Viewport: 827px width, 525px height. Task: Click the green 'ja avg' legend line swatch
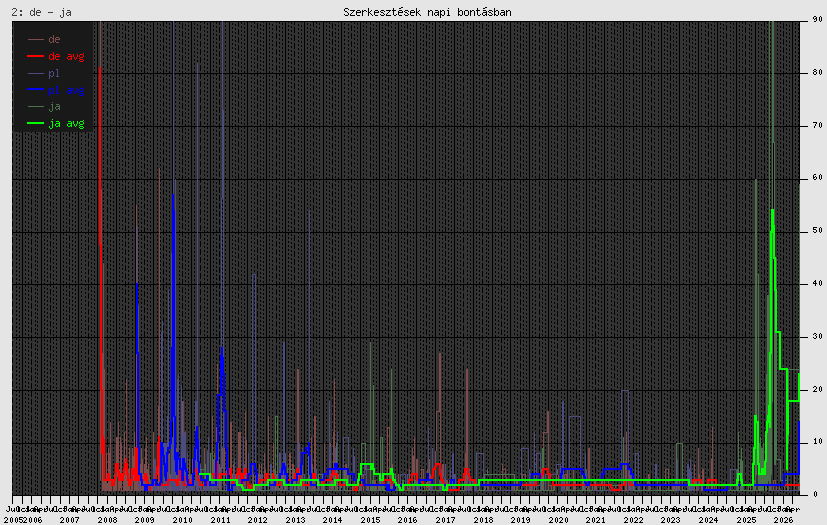(x=35, y=123)
